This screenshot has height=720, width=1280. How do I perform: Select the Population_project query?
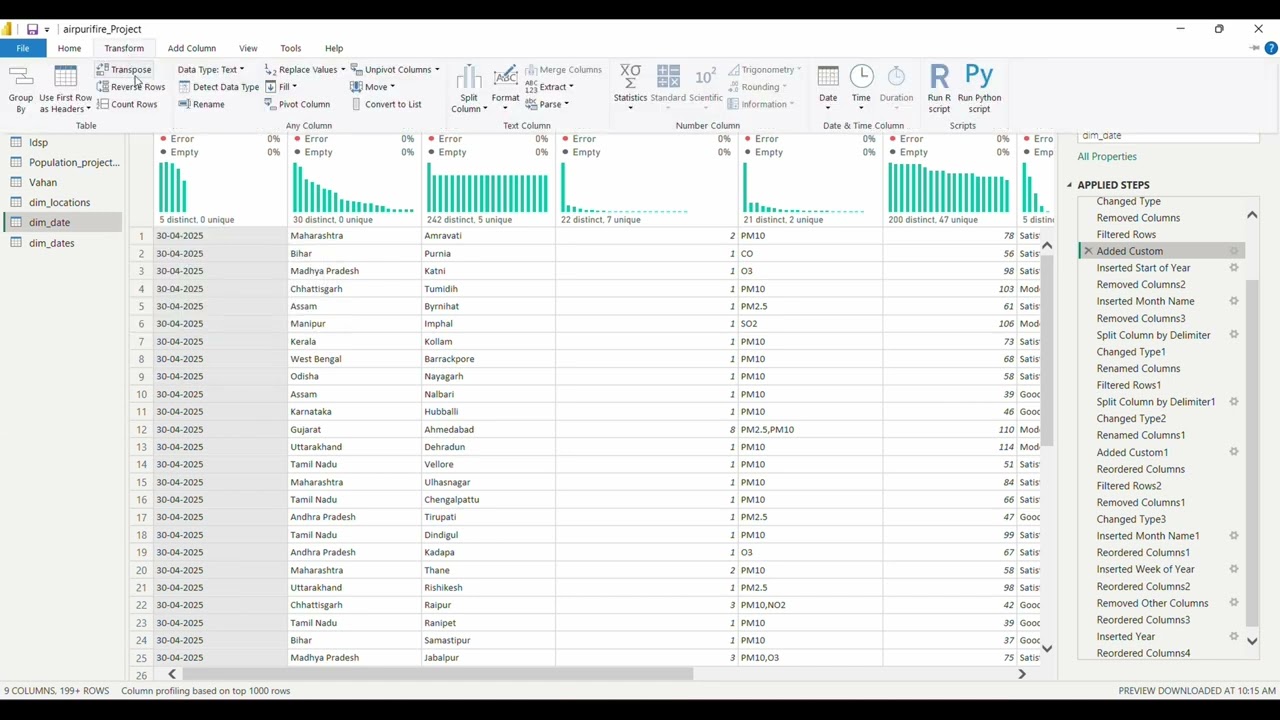pyautogui.click(x=74, y=162)
